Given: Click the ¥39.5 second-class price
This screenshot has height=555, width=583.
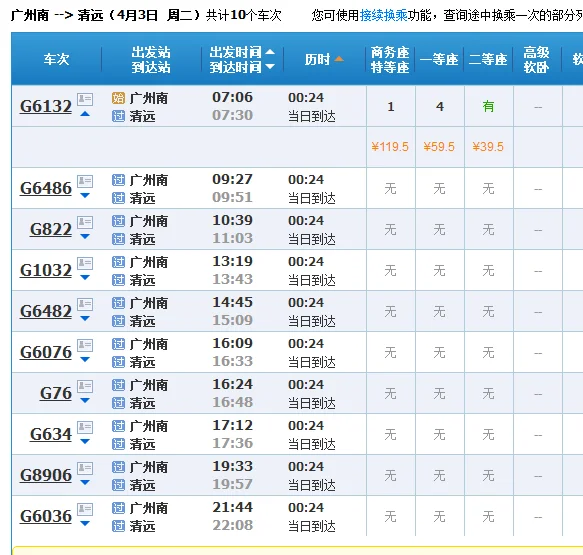Looking at the screenshot, I should click(488, 147).
